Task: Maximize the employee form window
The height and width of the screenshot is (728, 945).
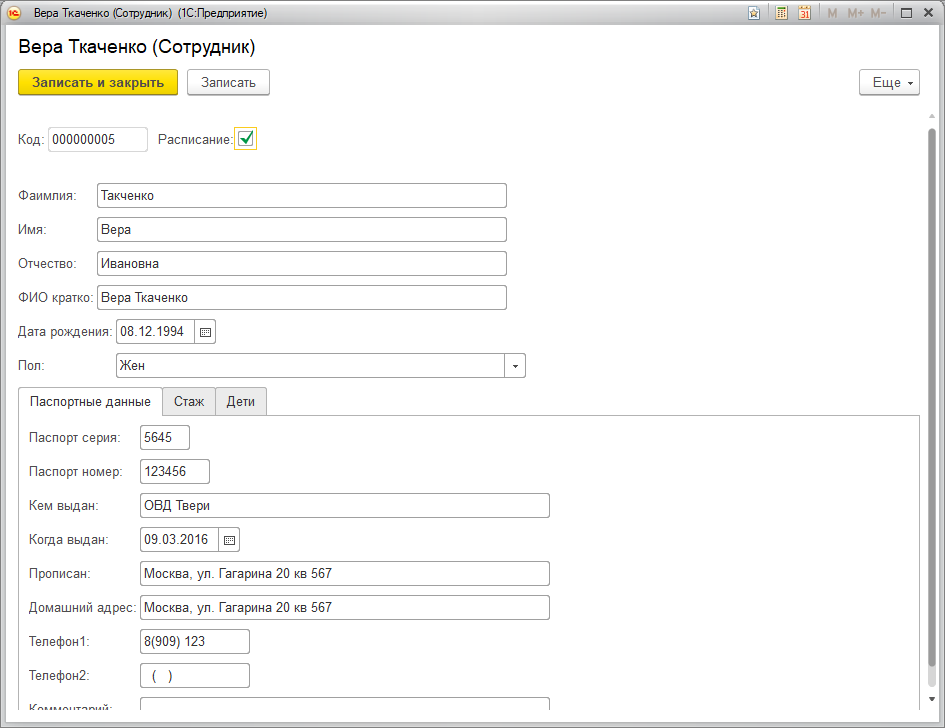Action: click(x=906, y=13)
